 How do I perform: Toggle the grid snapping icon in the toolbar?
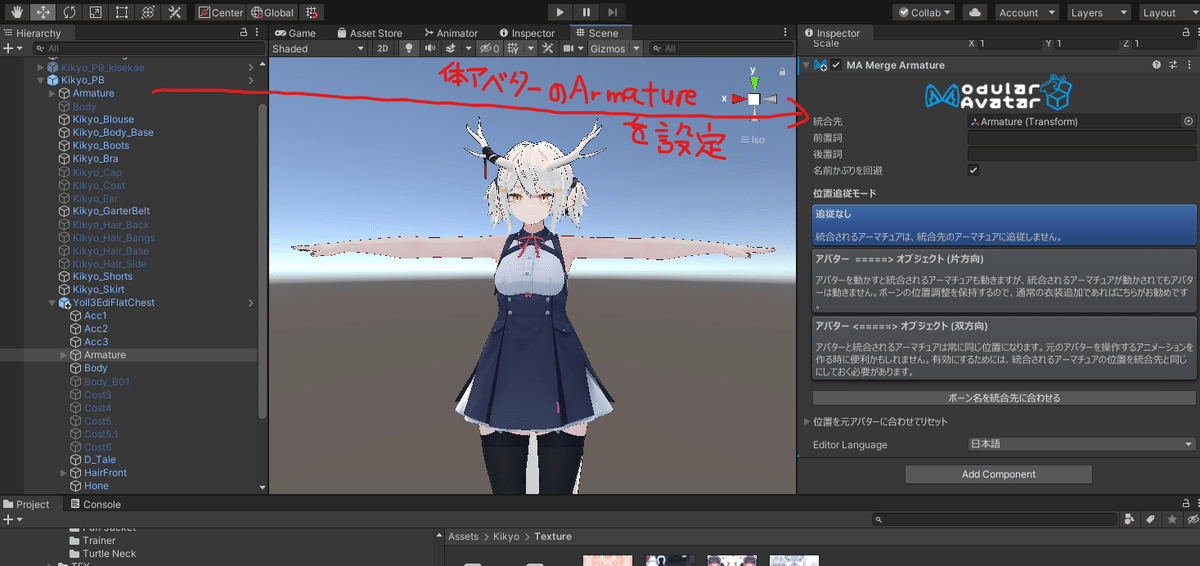[x=312, y=13]
